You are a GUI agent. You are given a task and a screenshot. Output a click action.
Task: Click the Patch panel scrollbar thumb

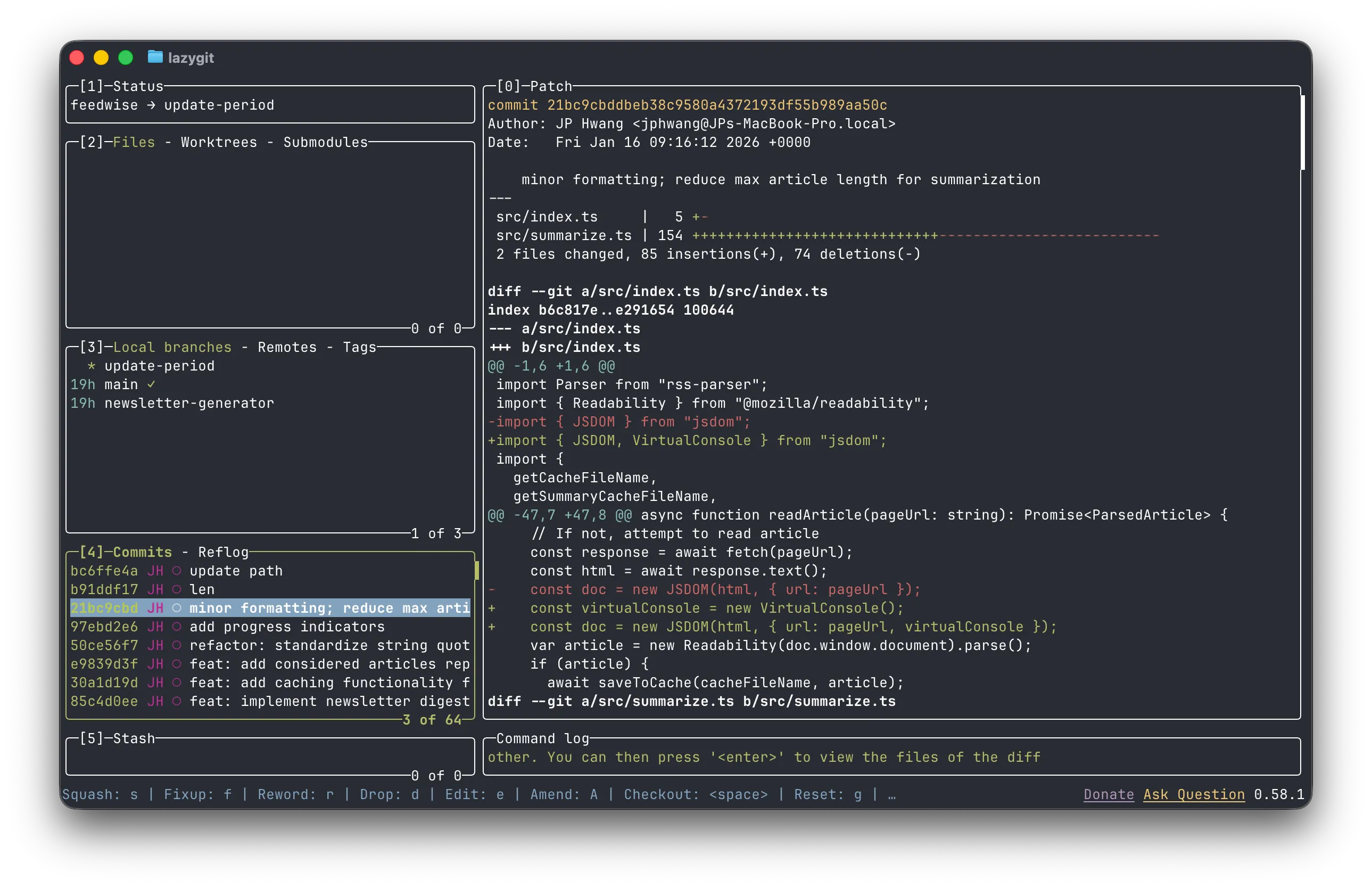(1302, 133)
